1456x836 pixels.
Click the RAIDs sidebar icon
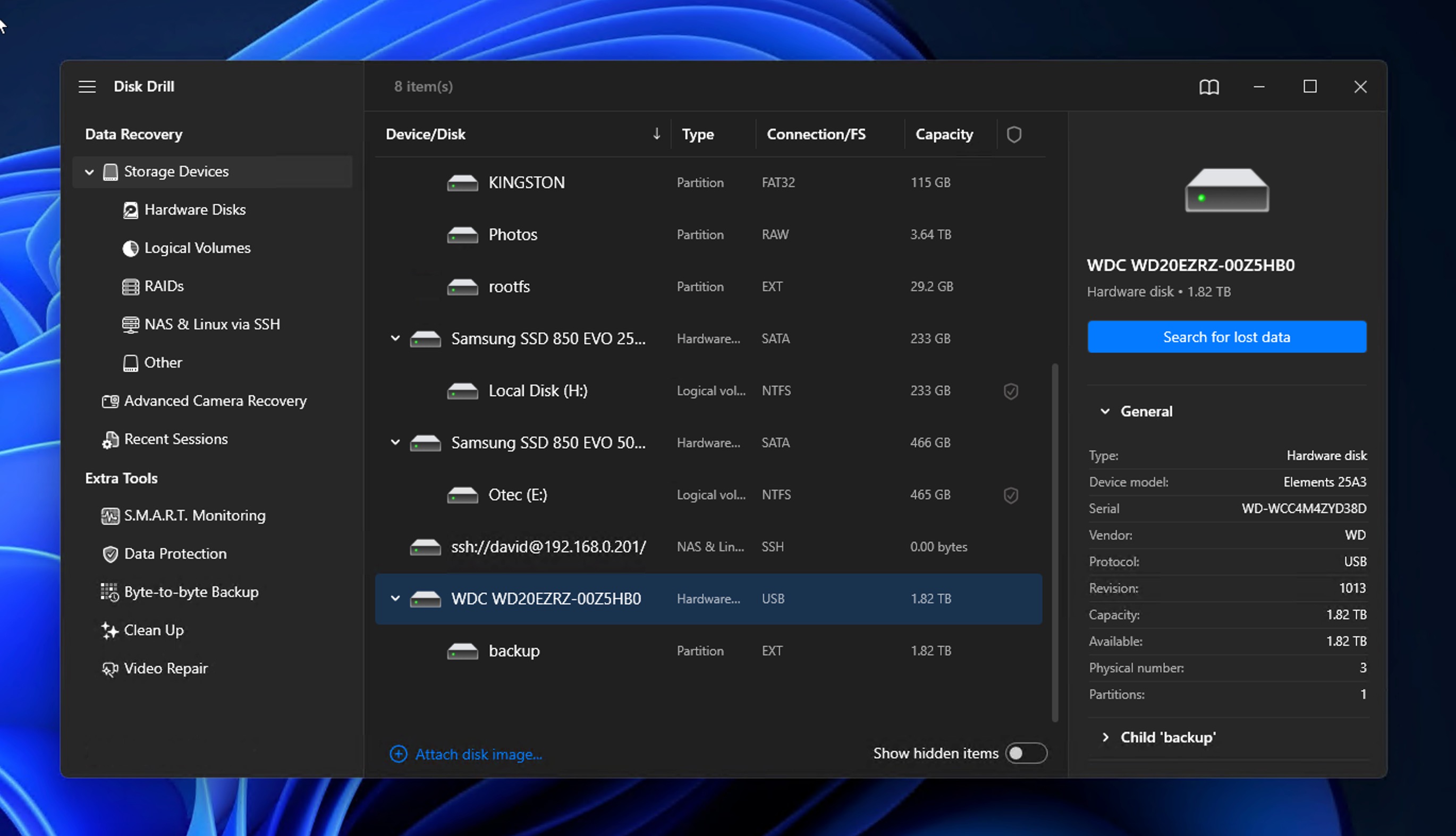point(130,286)
